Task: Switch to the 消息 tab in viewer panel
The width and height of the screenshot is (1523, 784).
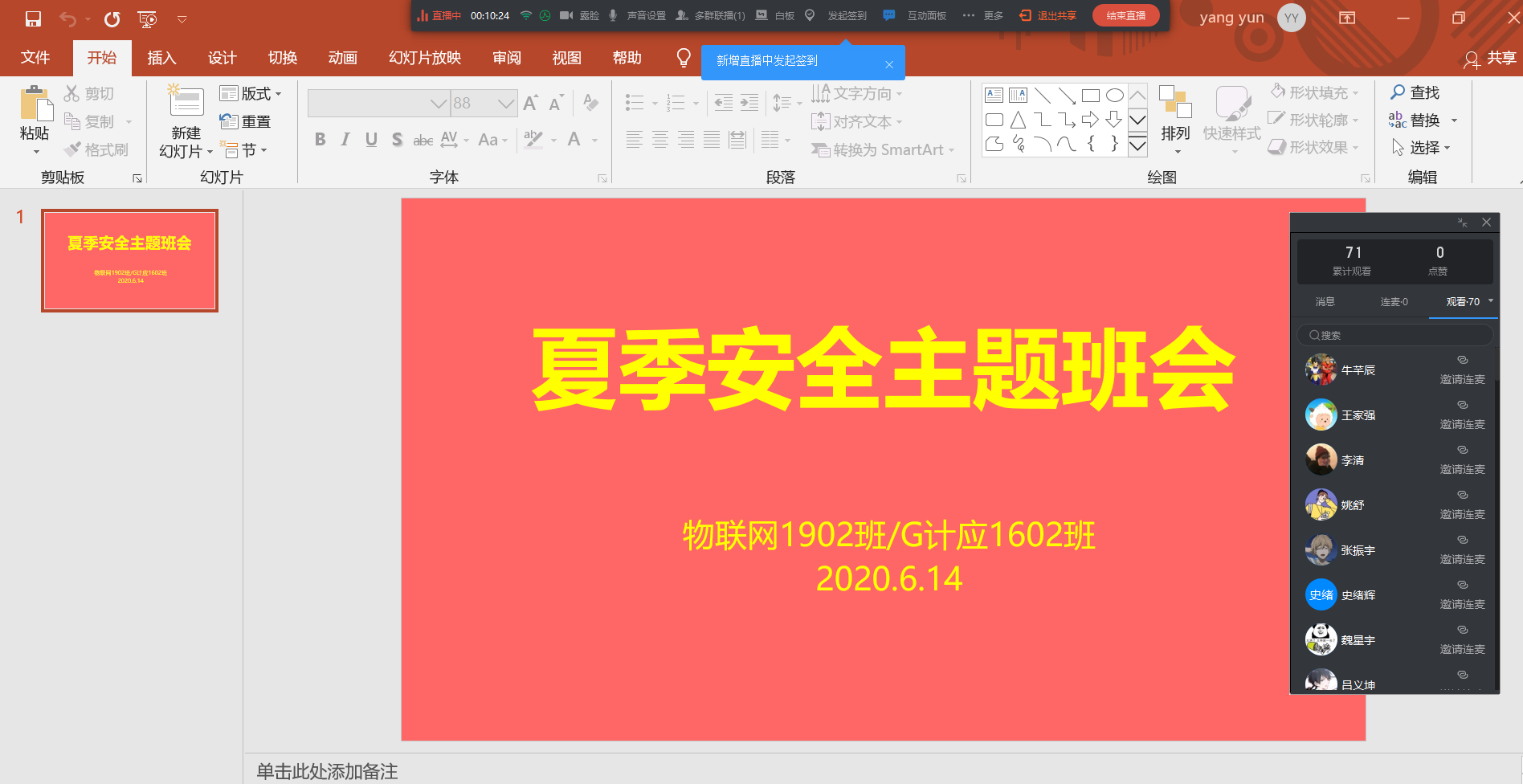Action: tap(1325, 301)
